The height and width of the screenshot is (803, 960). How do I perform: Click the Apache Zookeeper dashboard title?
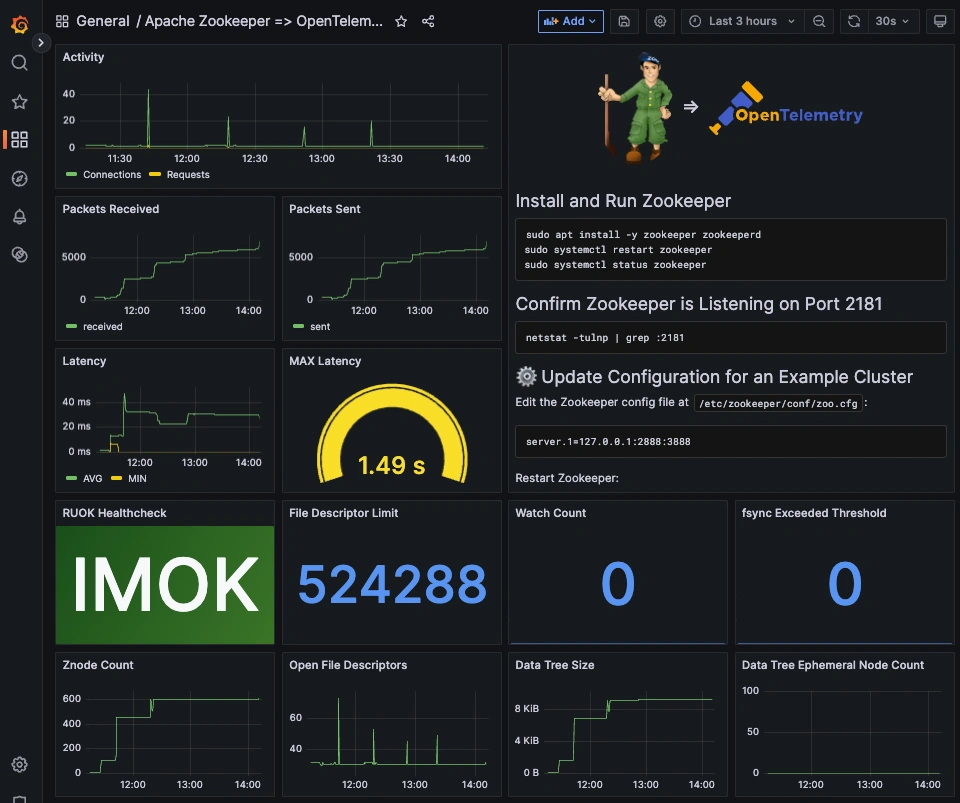click(263, 21)
